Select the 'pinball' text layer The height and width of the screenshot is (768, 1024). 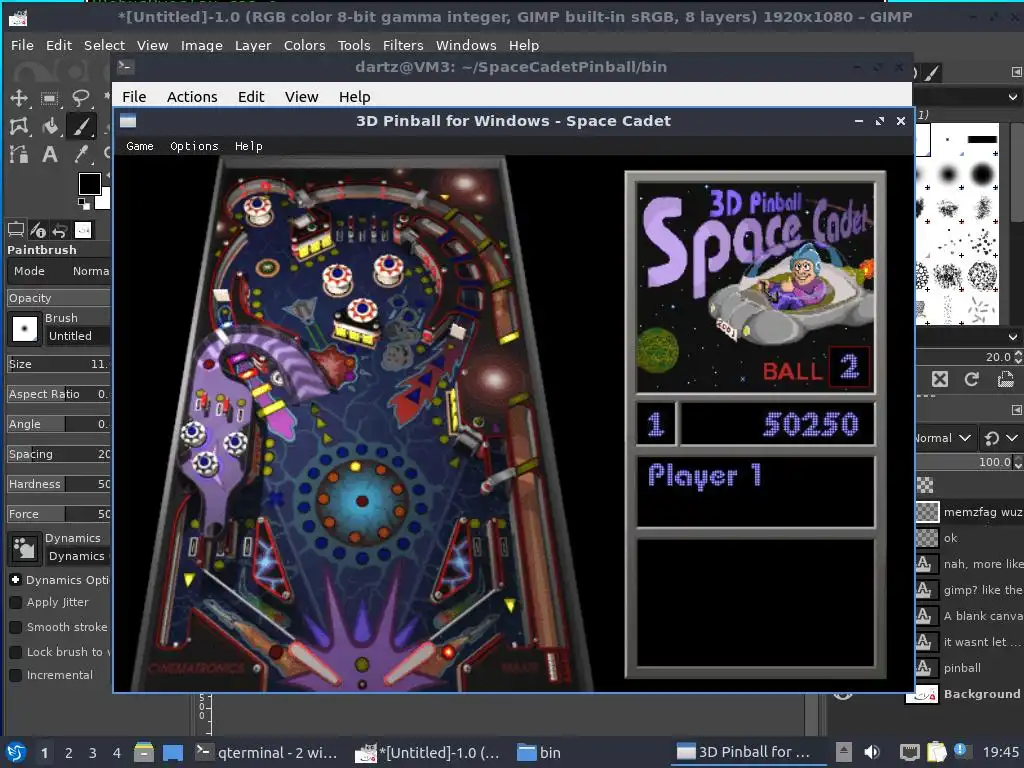(x=969, y=668)
